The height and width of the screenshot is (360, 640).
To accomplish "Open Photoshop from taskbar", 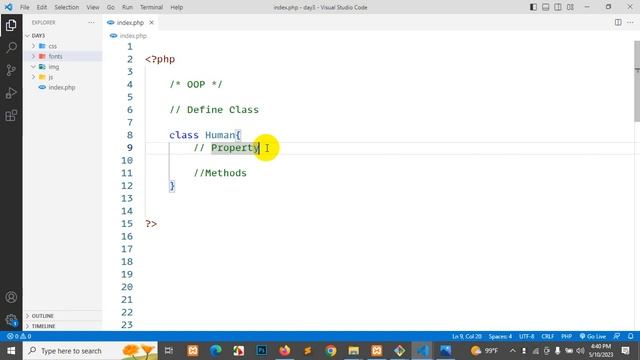I will (262, 351).
